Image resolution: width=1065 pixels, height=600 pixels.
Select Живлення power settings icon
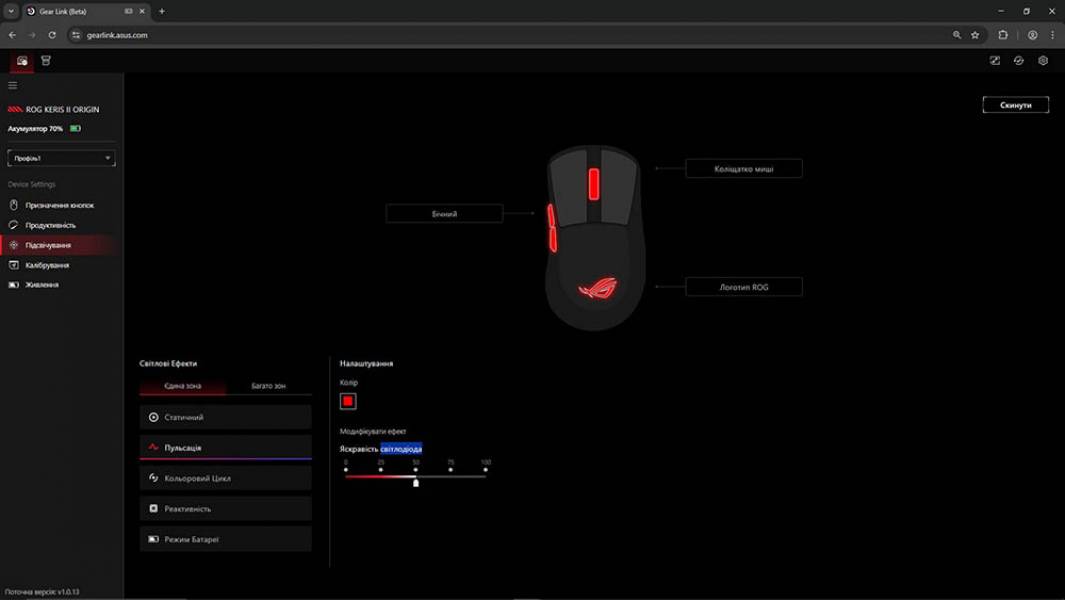pos(14,284)
